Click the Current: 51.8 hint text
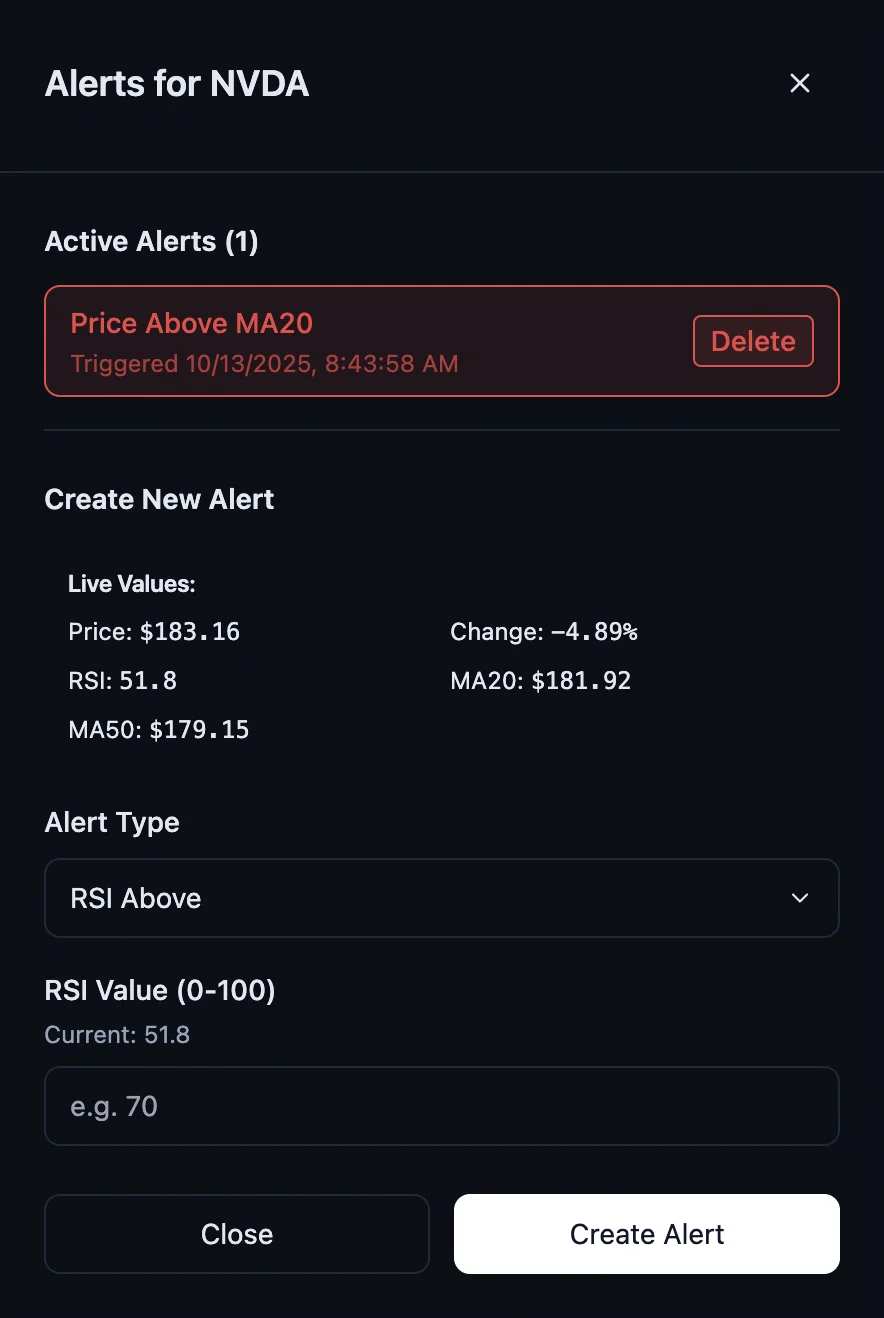The height and width of the screenshot is (1318, 884). tap(117, 1035)
